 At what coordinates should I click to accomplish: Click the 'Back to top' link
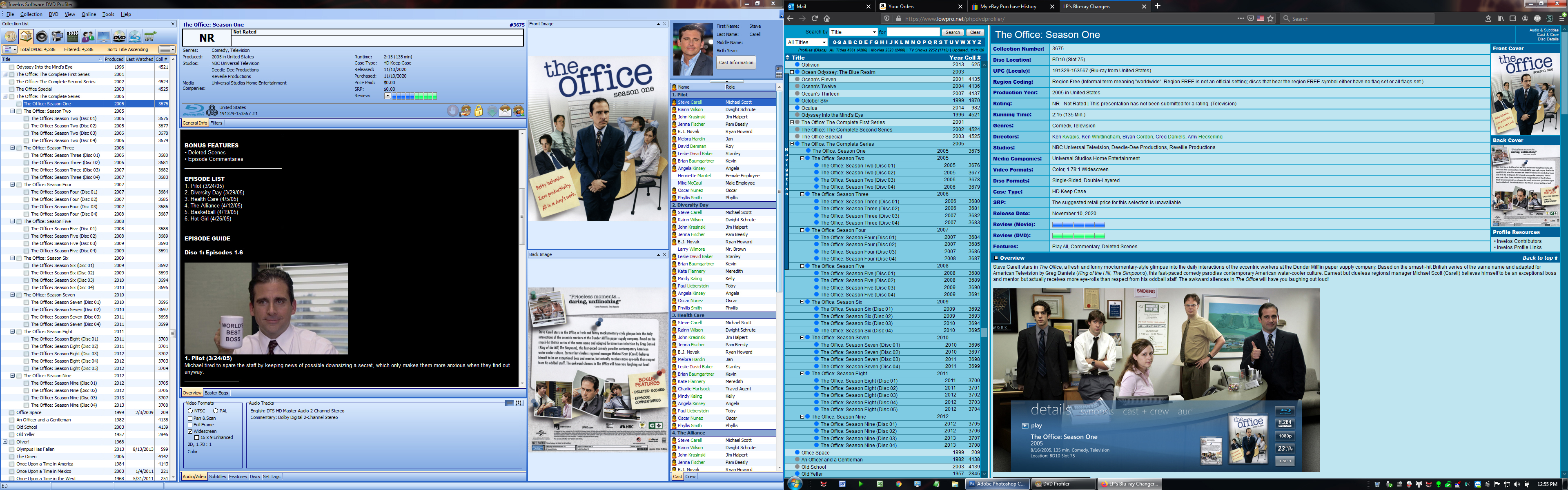[x=1540, y=258]
